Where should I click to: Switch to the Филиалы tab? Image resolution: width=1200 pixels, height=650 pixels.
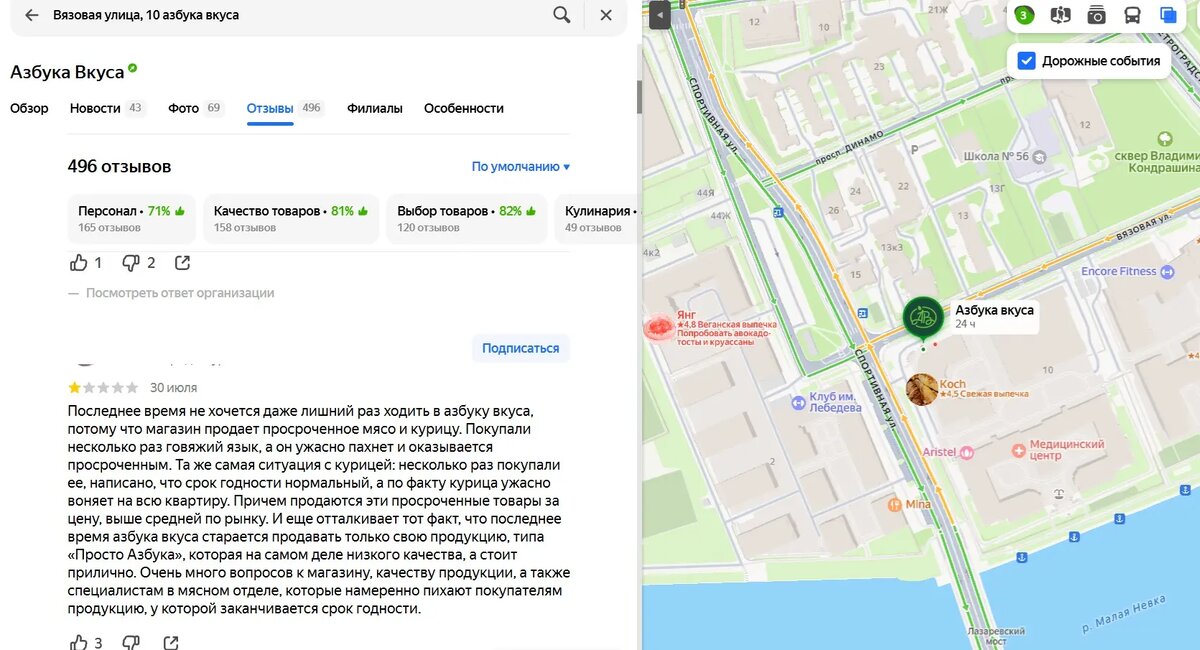point(375,108)
